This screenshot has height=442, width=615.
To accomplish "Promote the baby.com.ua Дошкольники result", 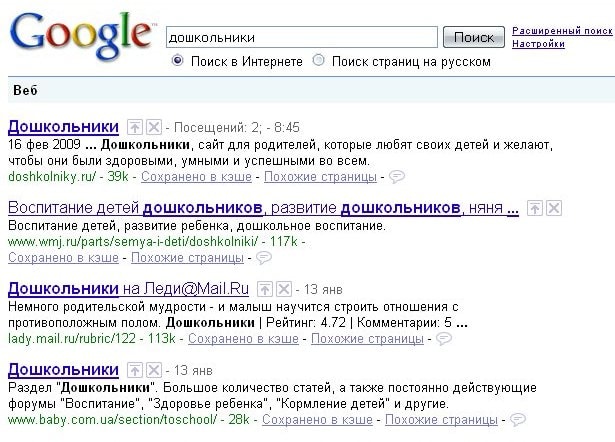I will [135, 370].
